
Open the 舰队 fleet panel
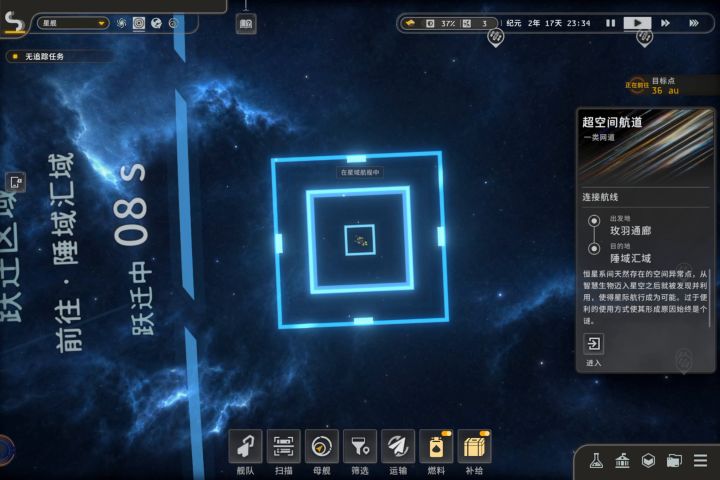[245, 446]
